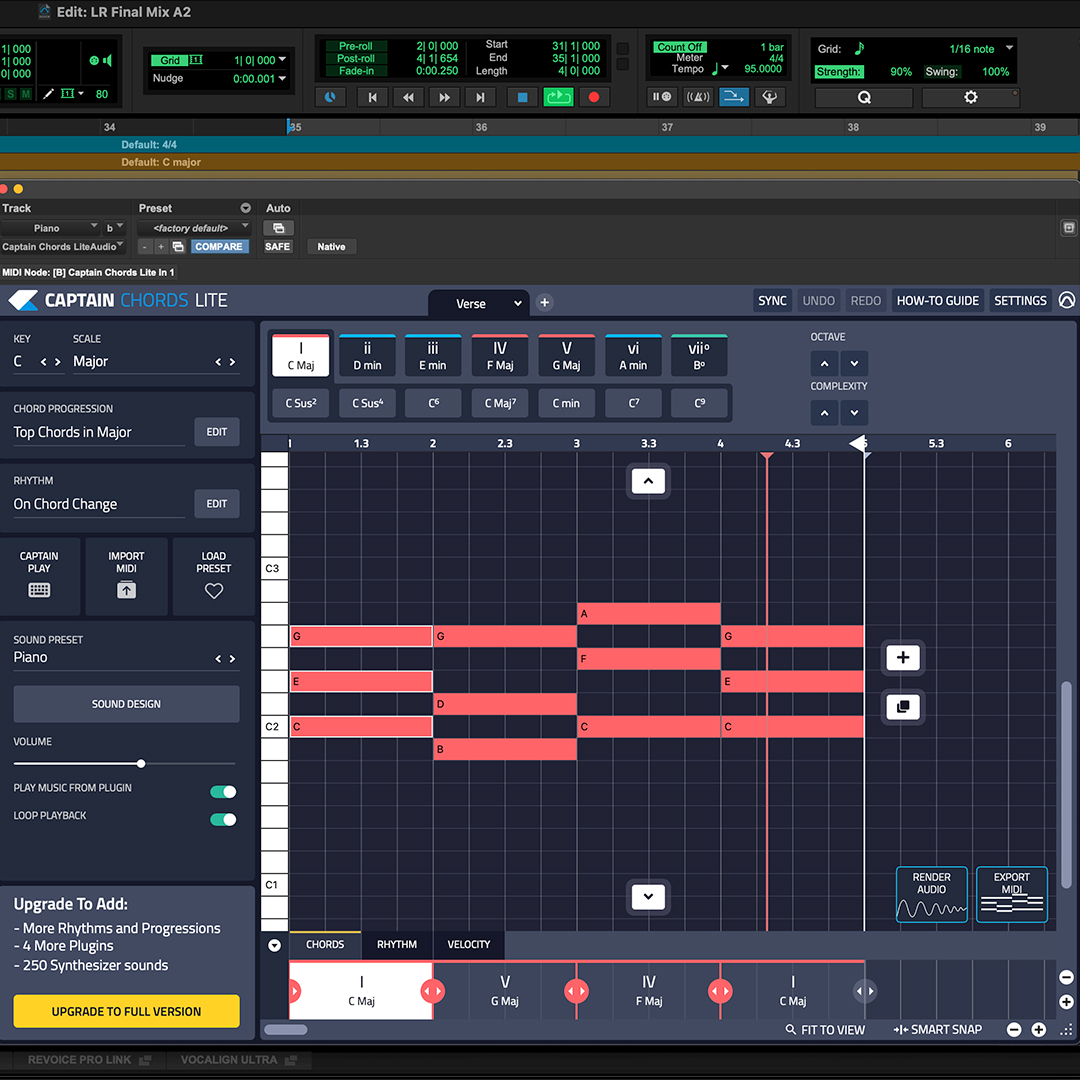Screen dimensions: 1080x1080
Task: Click the online sync clock icon
Action: point(331,97)
